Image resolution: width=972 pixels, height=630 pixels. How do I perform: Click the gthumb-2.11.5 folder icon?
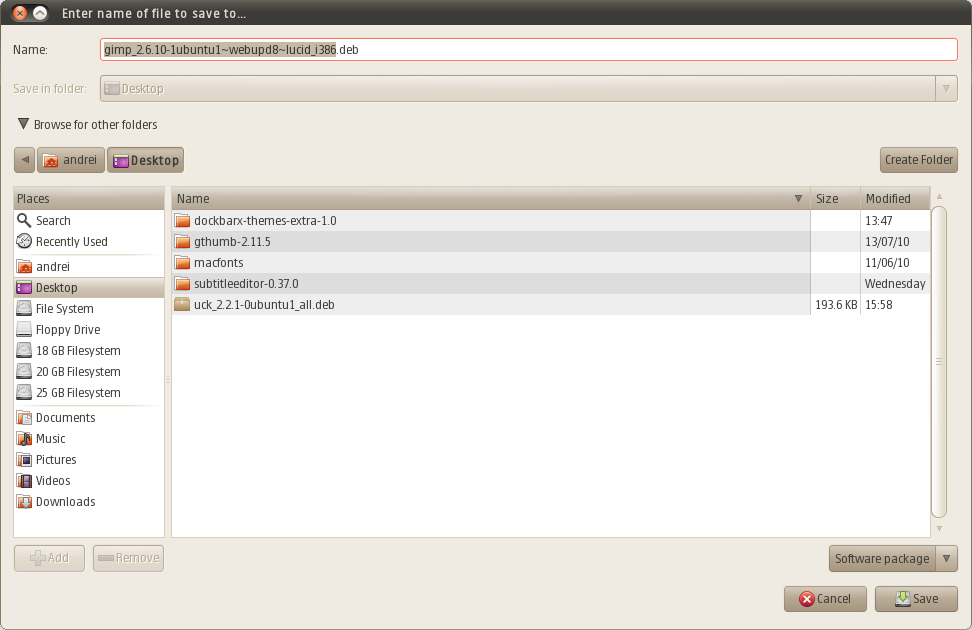(182, 241)
